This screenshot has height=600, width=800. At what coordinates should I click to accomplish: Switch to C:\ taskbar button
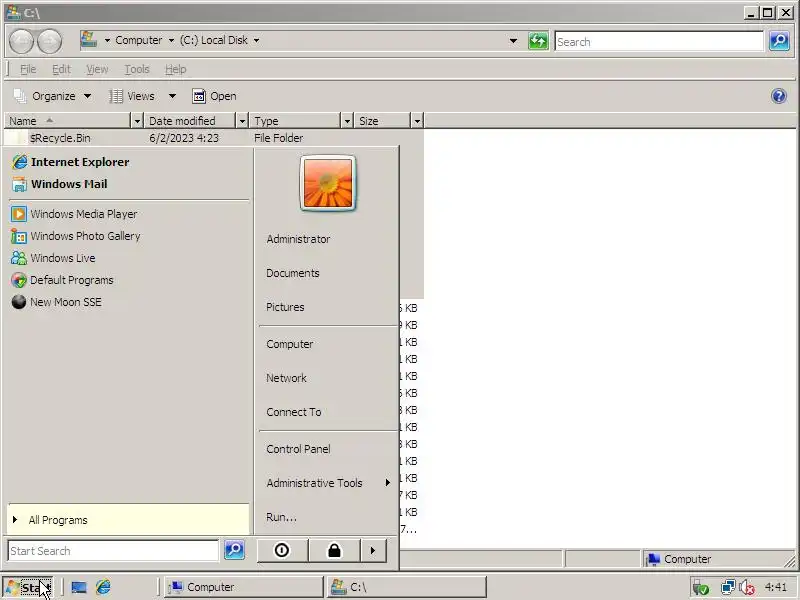click(407, 587)
